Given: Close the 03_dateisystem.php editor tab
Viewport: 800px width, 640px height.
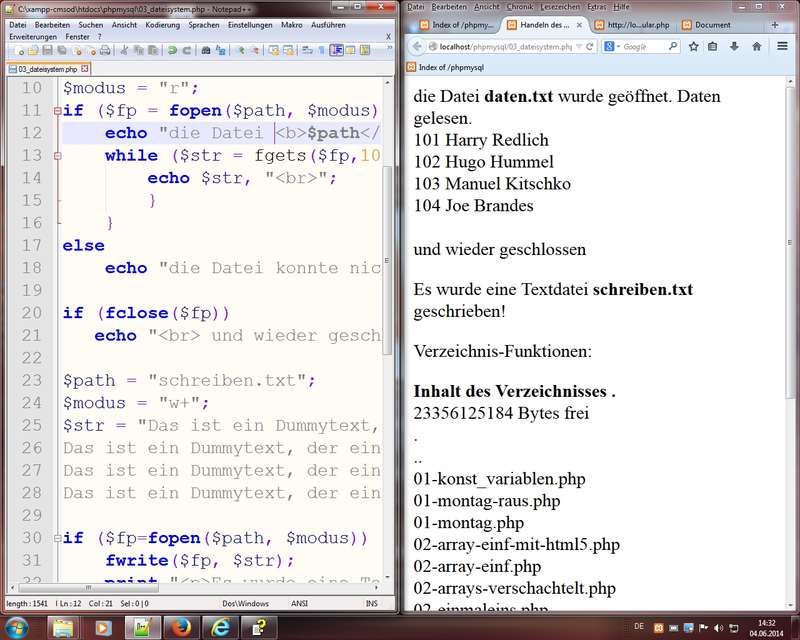Looking at the screenshot, I should pyautogui.click(x=83, y=69).
